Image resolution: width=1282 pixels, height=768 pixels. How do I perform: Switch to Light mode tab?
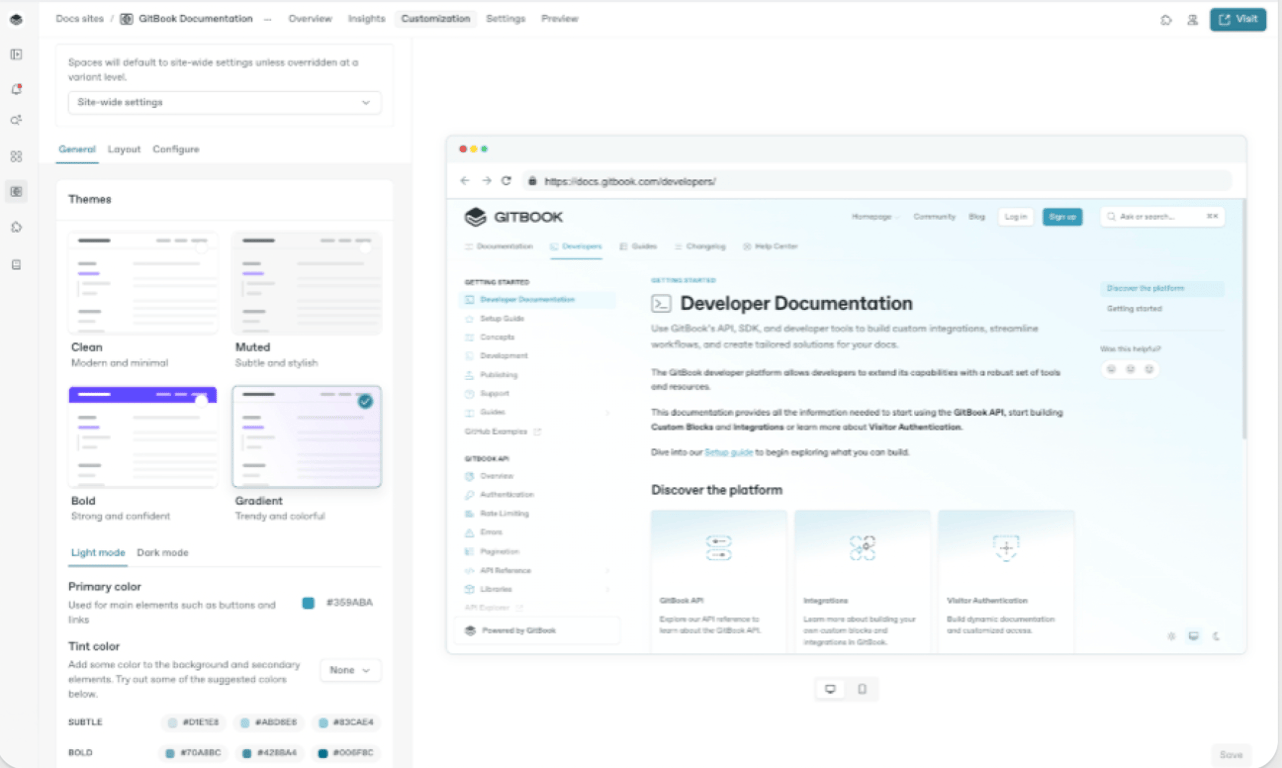pos(98,553)
